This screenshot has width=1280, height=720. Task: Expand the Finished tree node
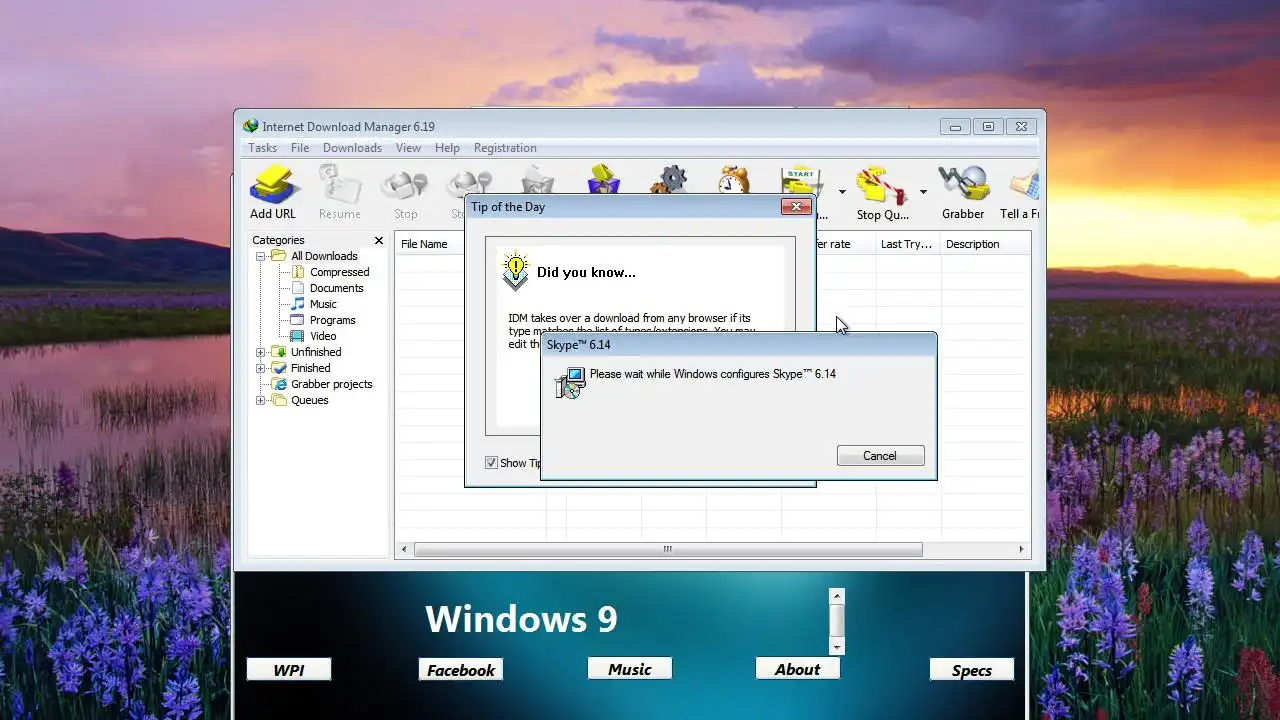pyautogui.click(x=261, y=368)
